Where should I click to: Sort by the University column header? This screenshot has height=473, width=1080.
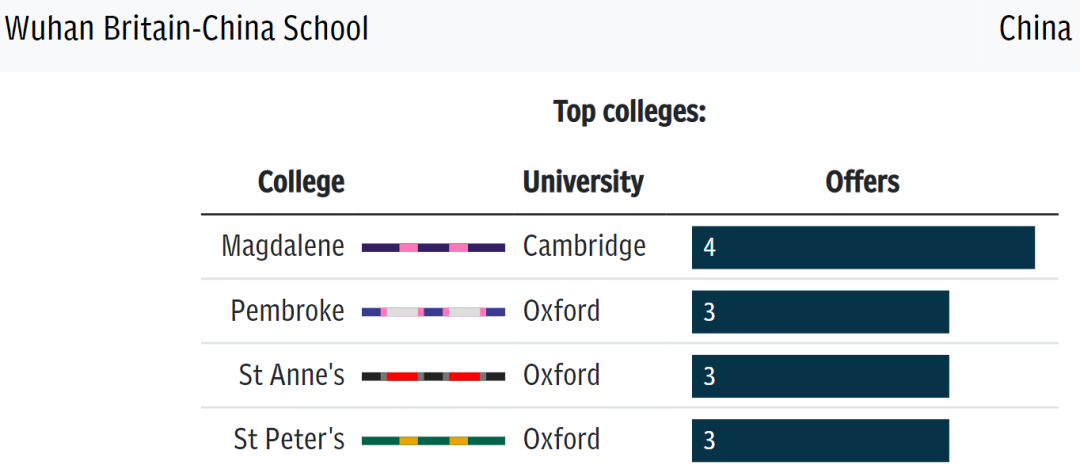click(x=583, y=182)
